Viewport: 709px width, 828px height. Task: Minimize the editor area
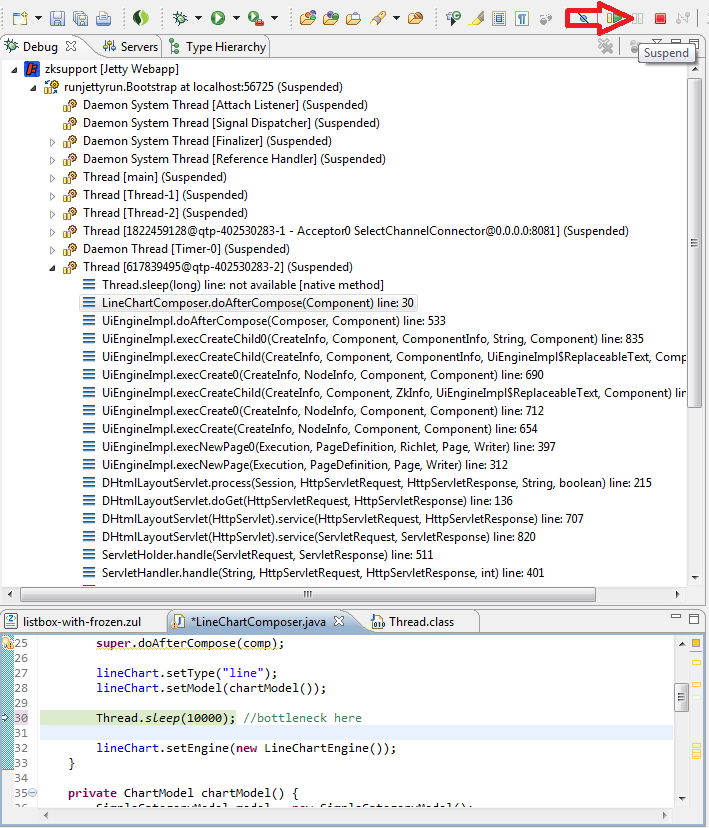[676, 616]
